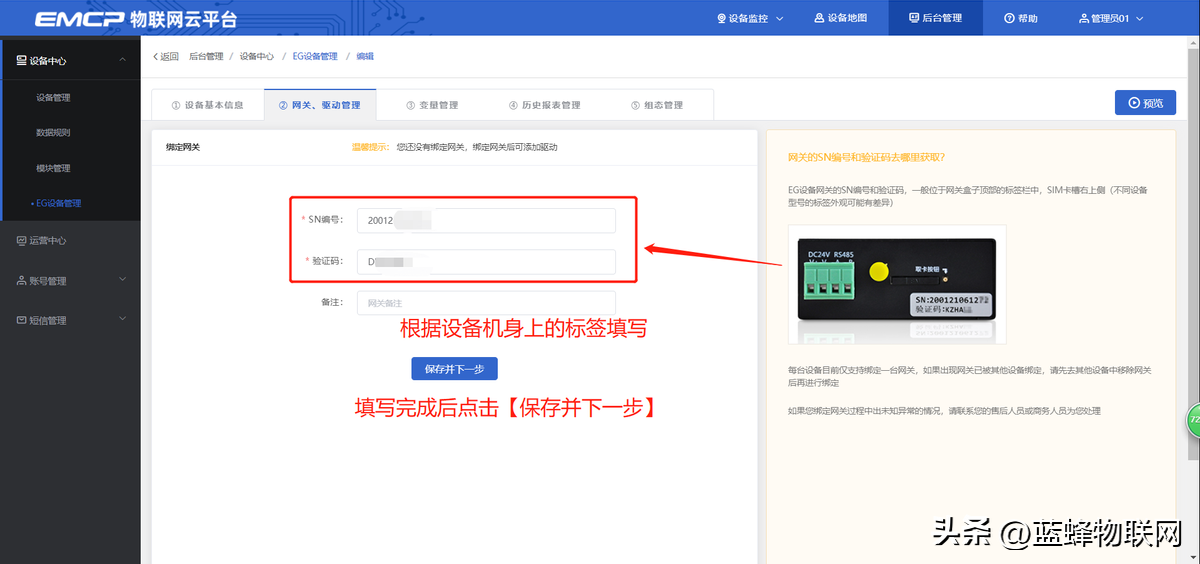Open the 帮助 help icon

pos(1009,18)
